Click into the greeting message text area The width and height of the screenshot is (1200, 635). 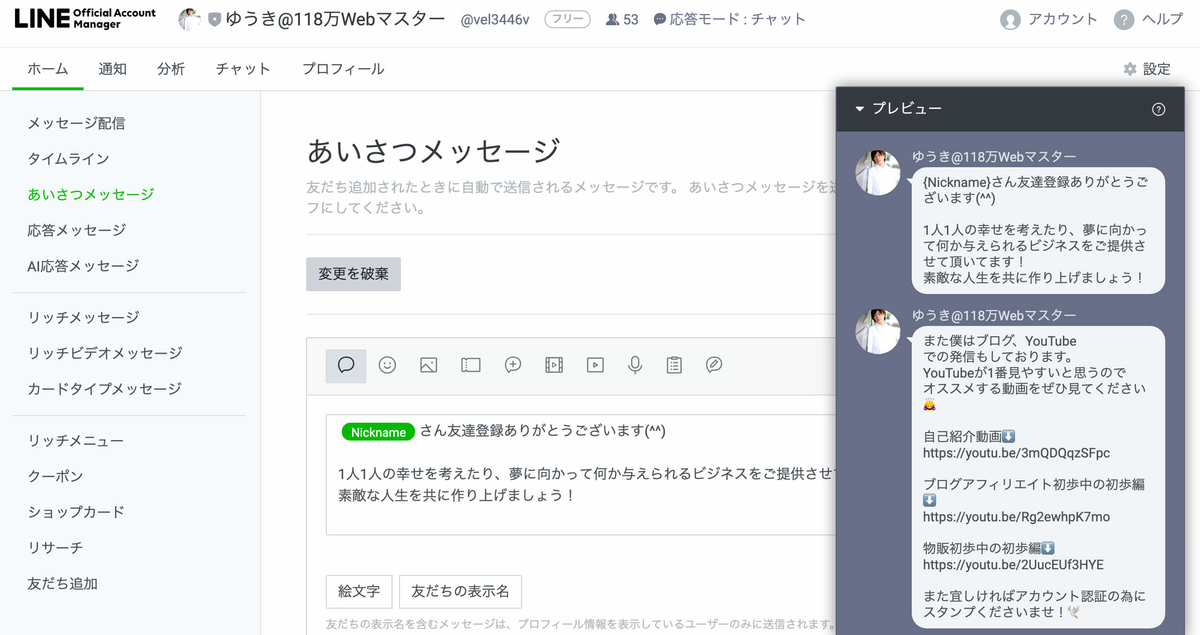point(581,475)
